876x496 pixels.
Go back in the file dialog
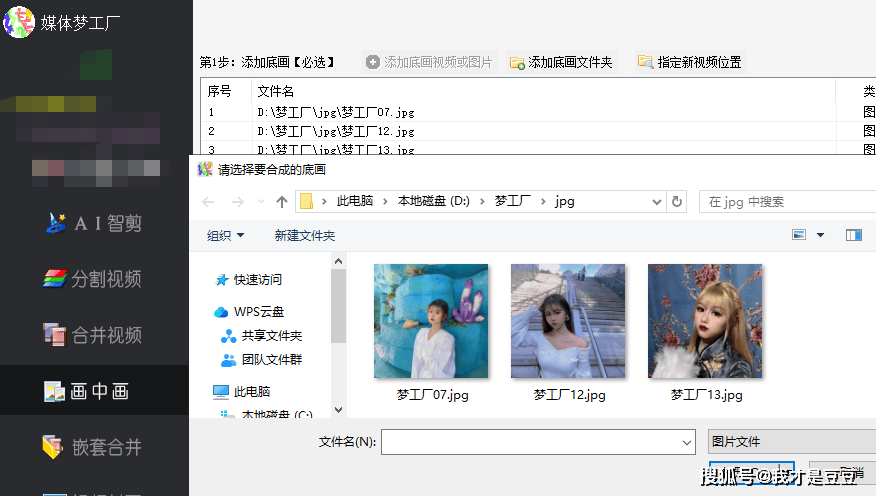[x=208, y=202]
